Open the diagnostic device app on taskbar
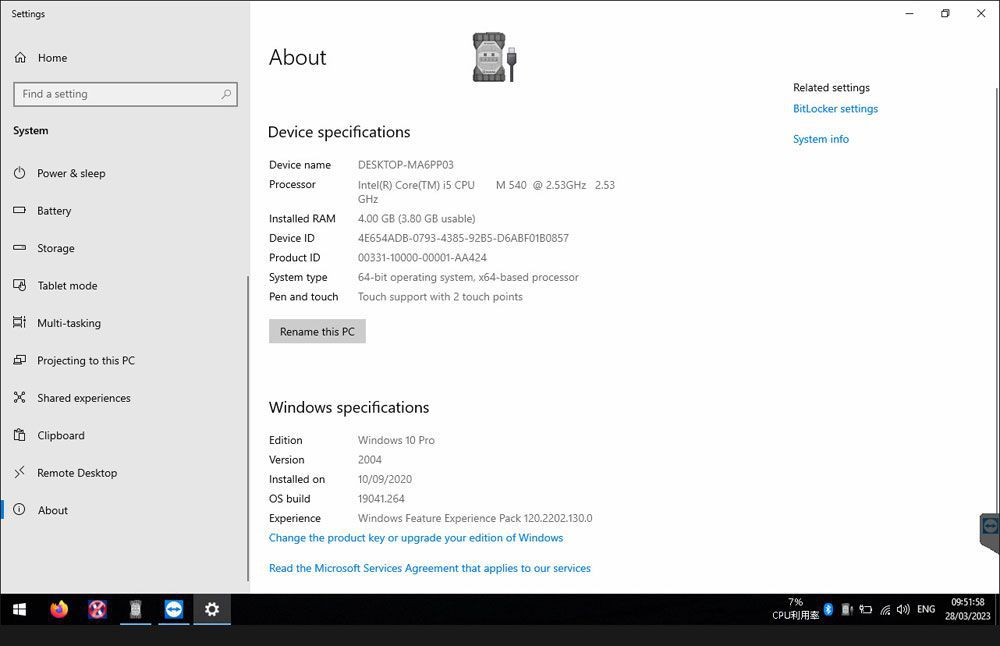 [135, 610]
